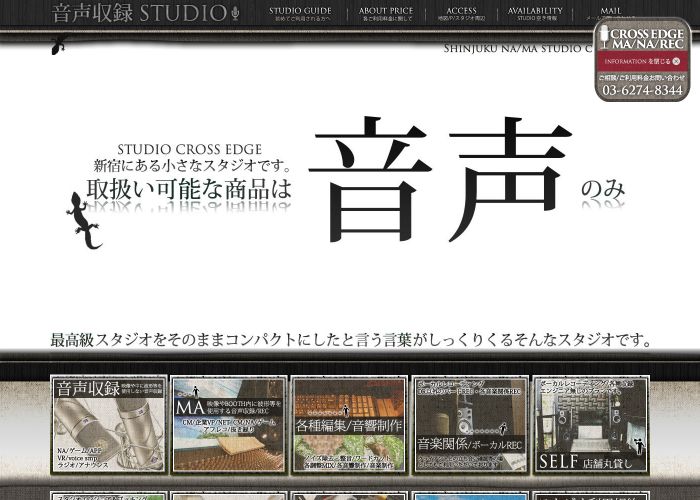Open the 各種編集/音響制作 thumbnail
This screenshot has height=500, width=700.
(x=349, y=424)
